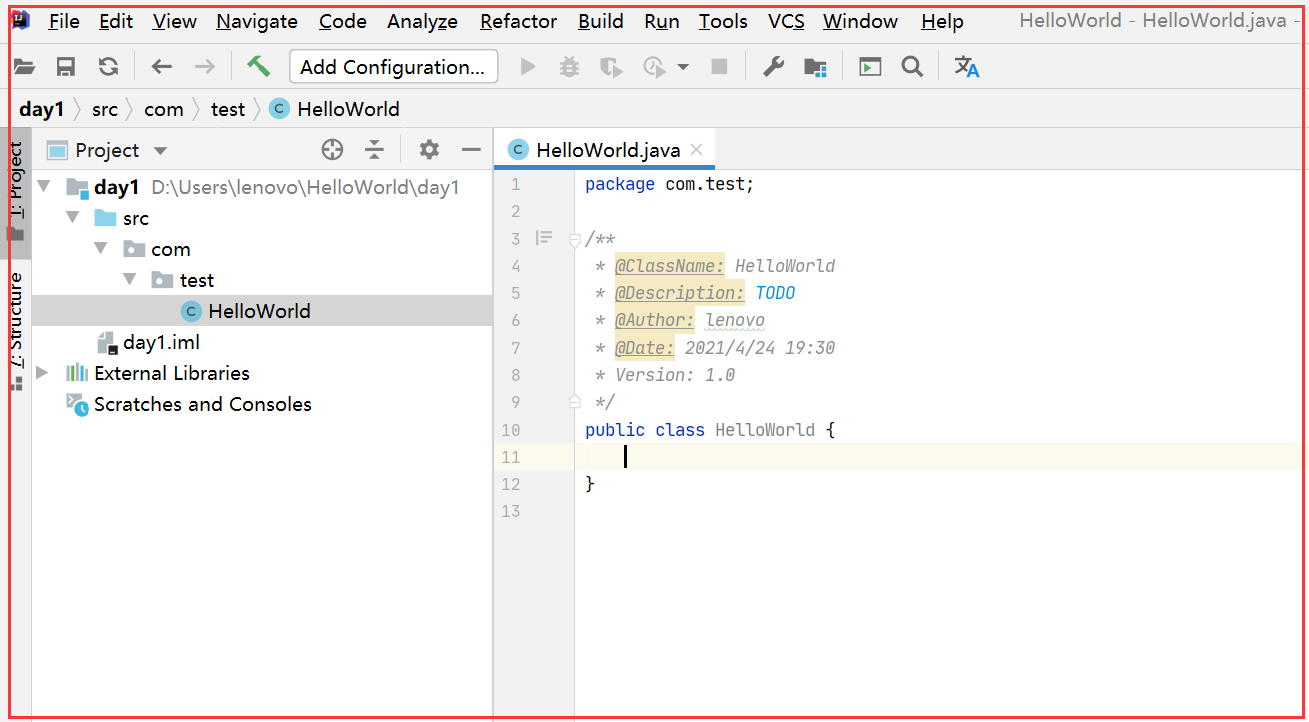Click the Debug bug icon
This screenshot has height=722, width=1309.
pos(569,67)
